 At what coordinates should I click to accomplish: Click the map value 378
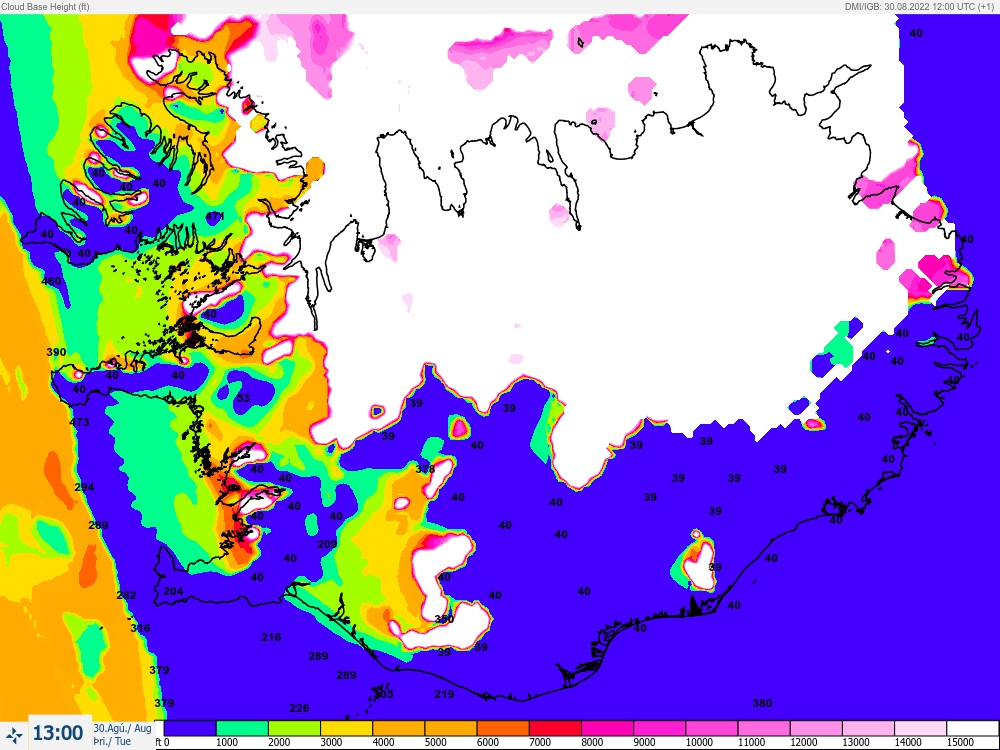pyautogui.click(x=425, y=469)
